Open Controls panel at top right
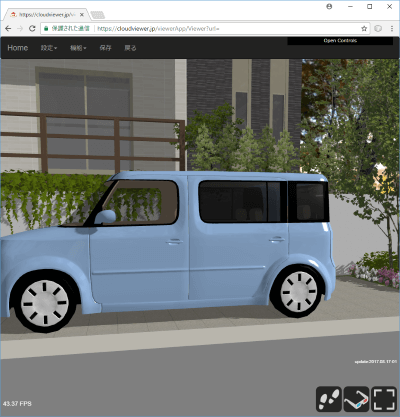The width and height of the screenshot is (400, 417). 340,41
